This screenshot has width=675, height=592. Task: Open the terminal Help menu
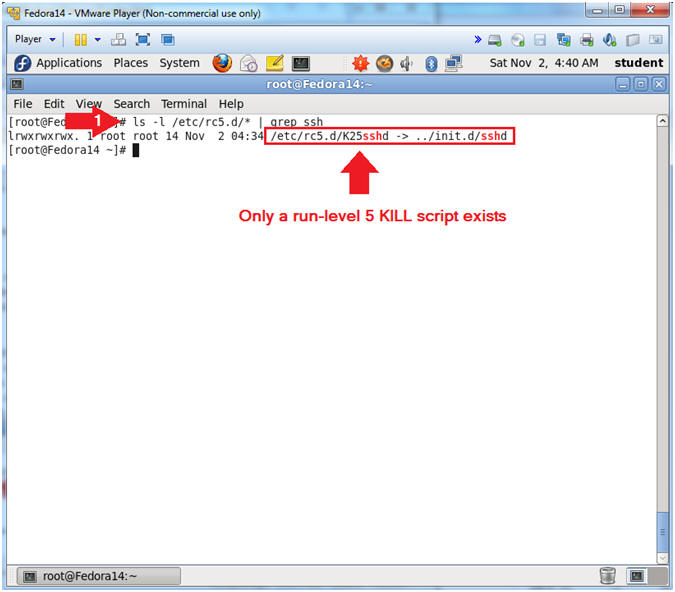(x=231, y=104)
